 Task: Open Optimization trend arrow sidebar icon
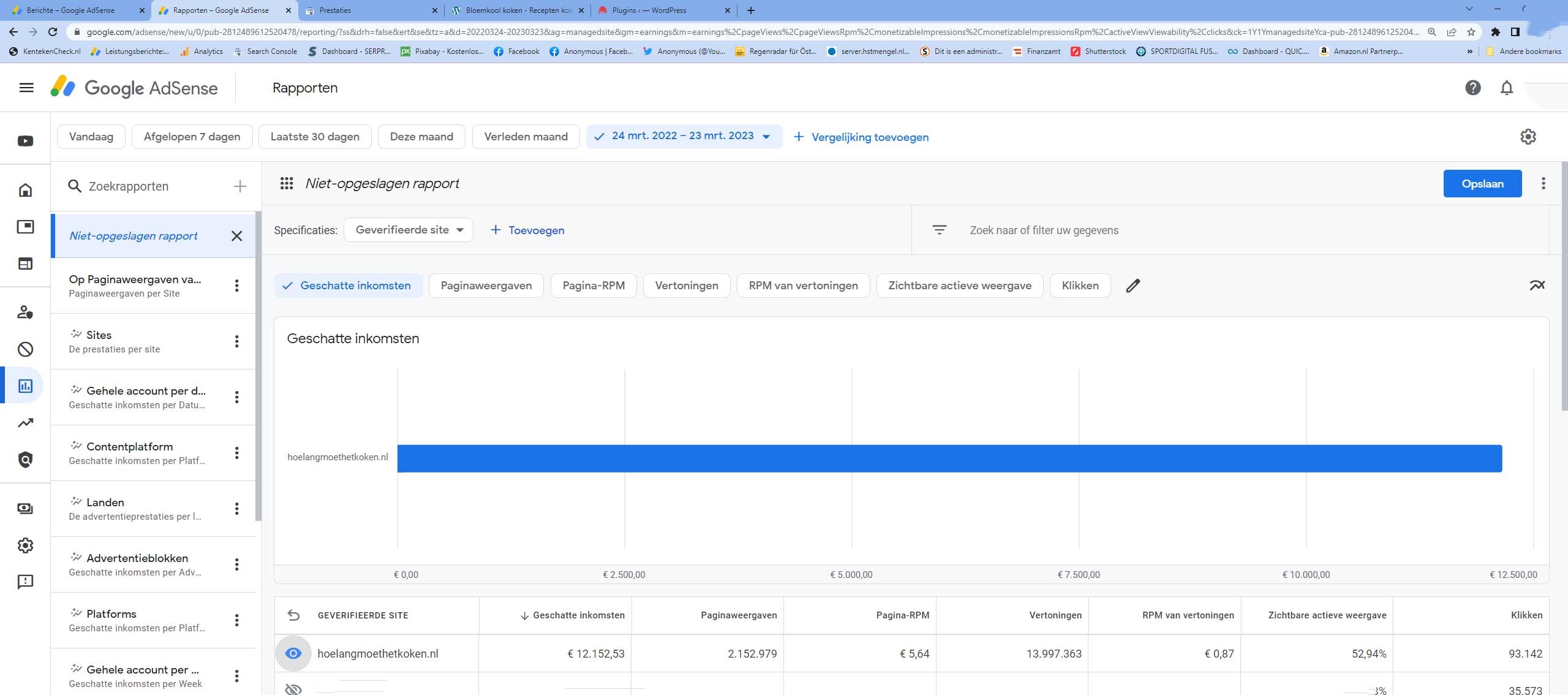(25, 423)
